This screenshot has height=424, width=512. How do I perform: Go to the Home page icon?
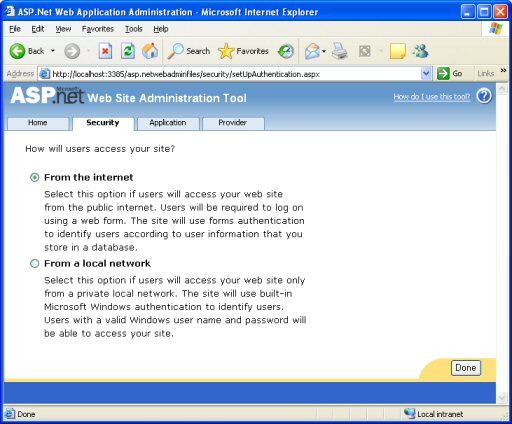pos(150,51)
